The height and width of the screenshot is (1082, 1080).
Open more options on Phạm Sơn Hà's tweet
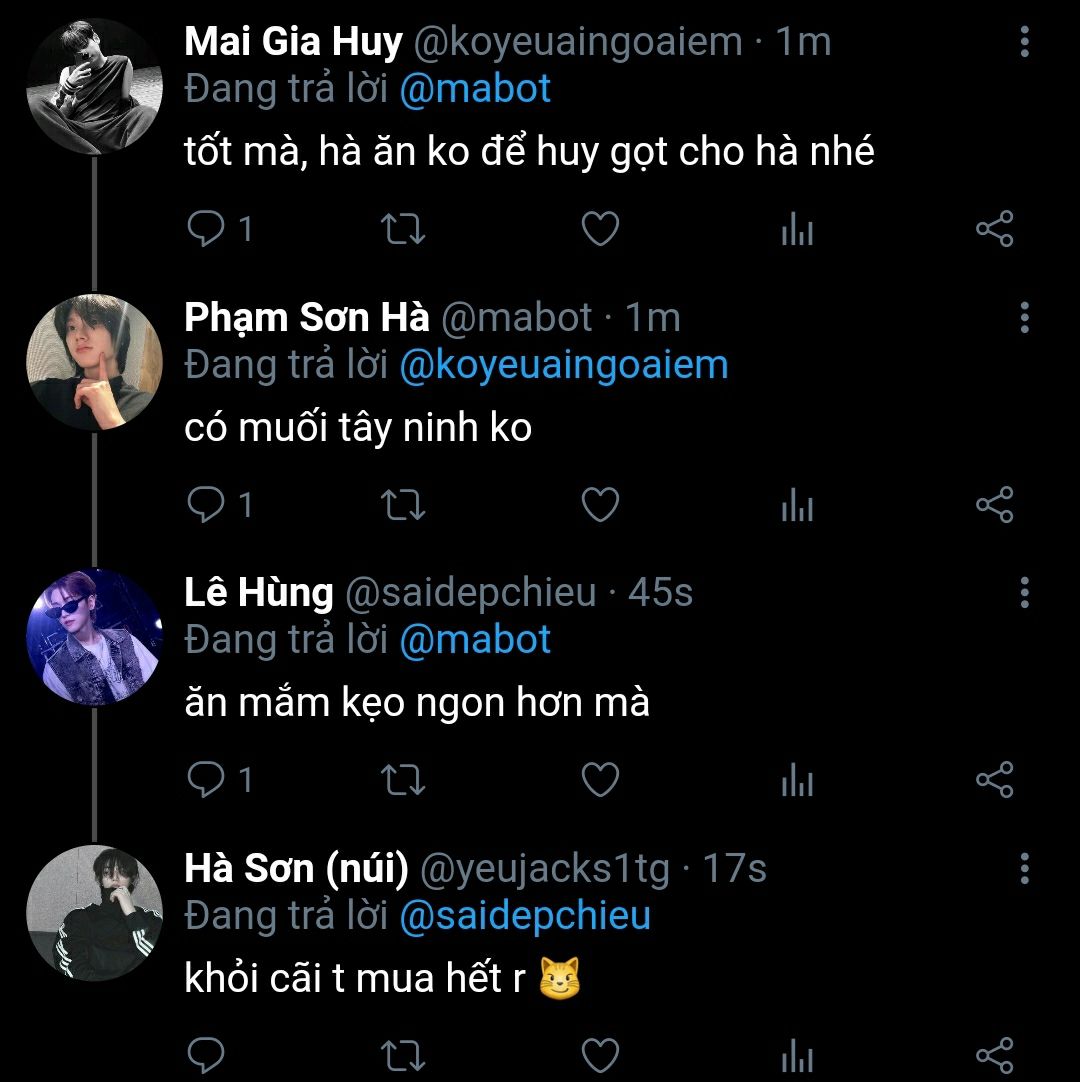(1024, 318)
